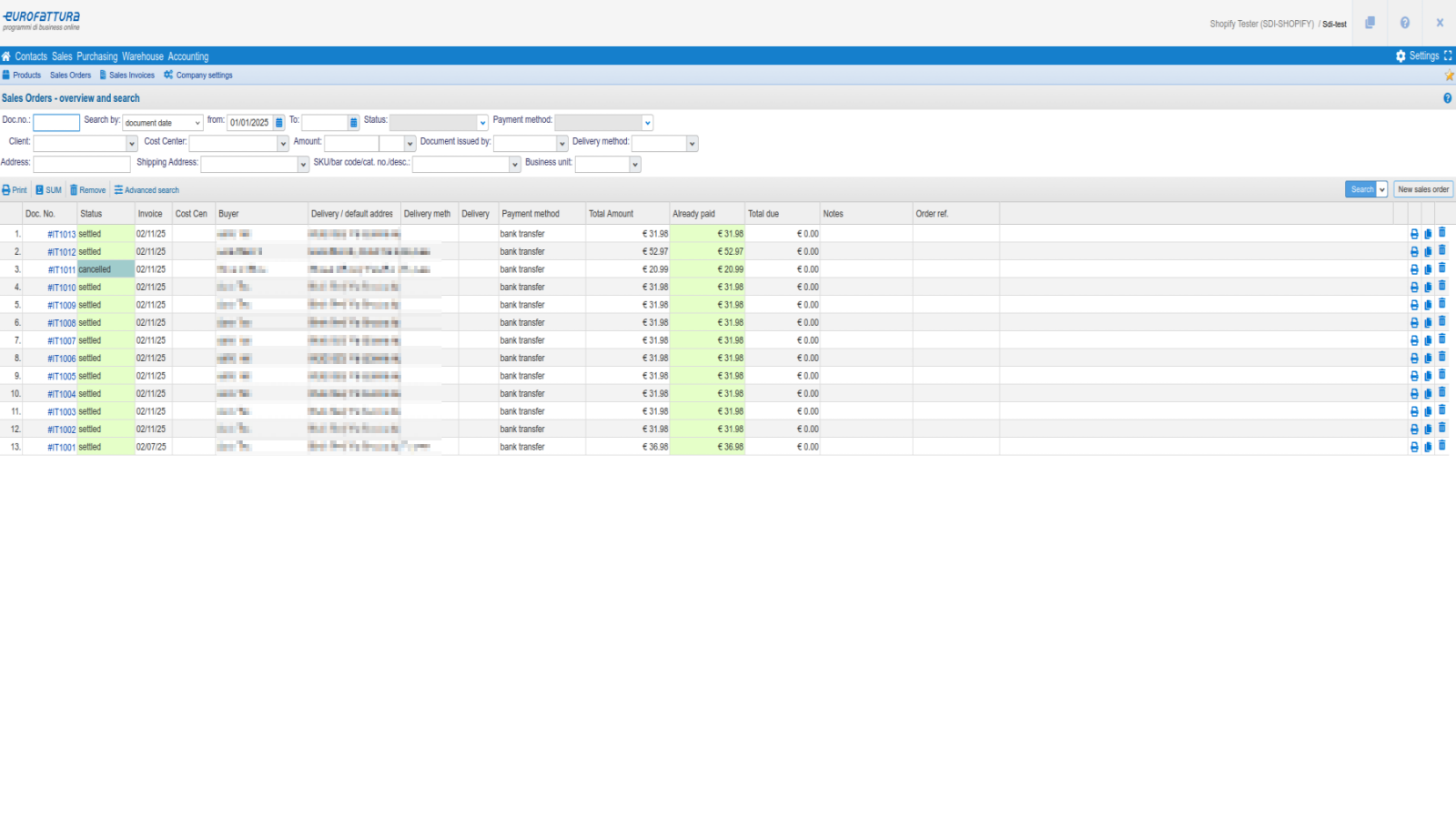1456x819 pixels.
Task: Open the 'To' date calendar picker
Action: [354, 123]
